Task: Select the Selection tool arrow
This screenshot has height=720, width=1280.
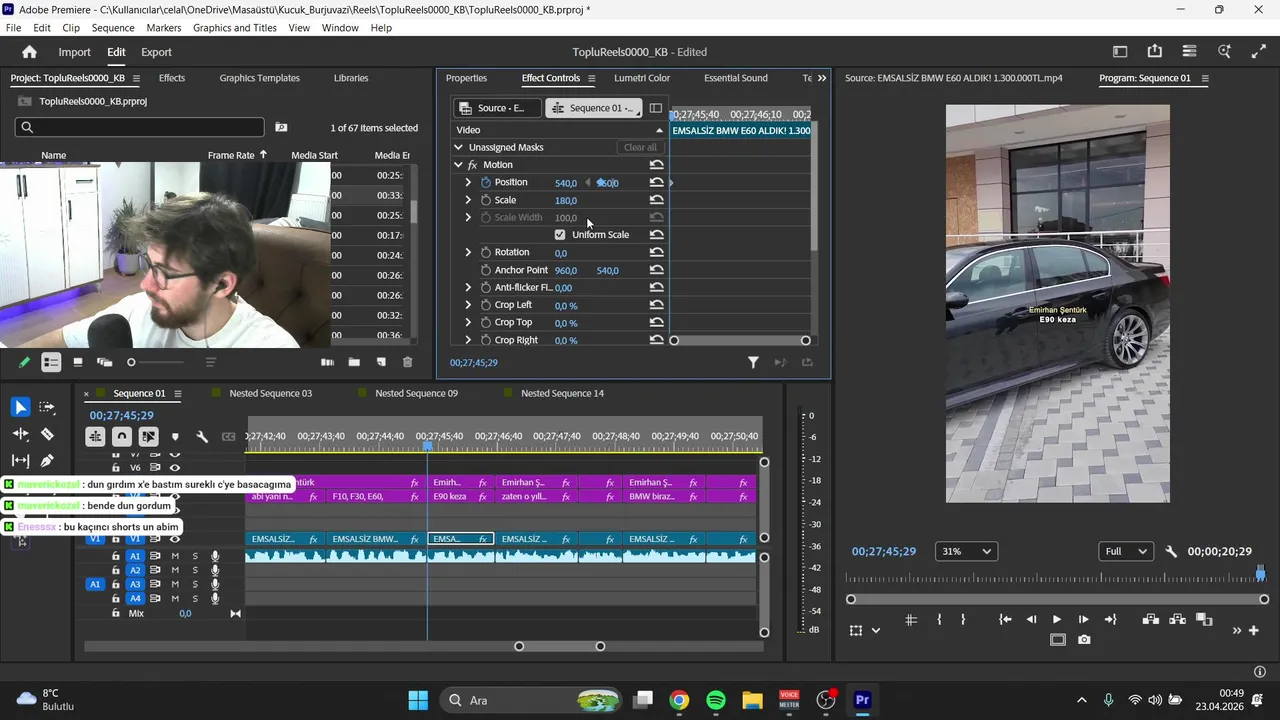Action: click(20, 407)
